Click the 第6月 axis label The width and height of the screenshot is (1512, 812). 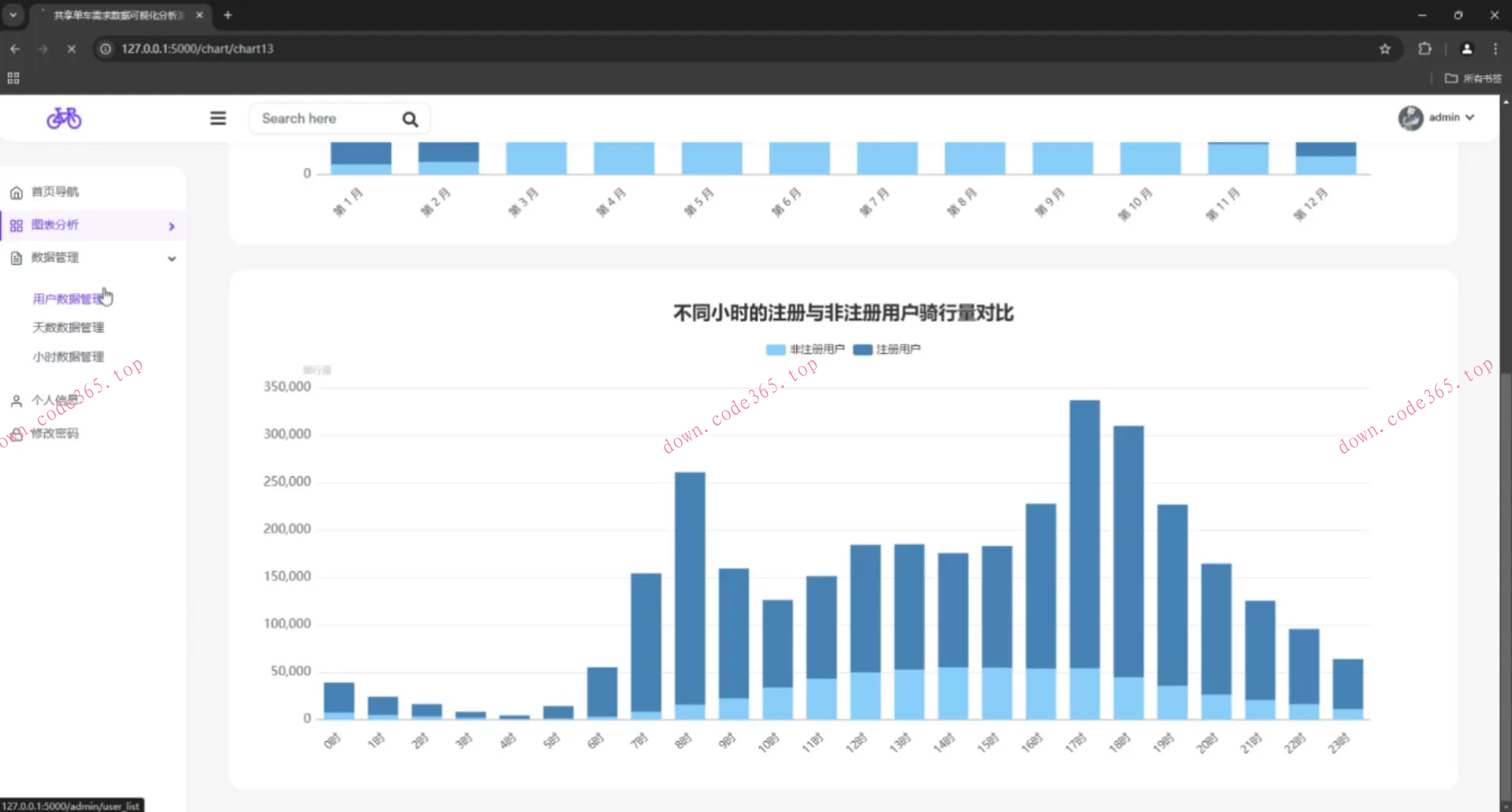tap(786, 203)
